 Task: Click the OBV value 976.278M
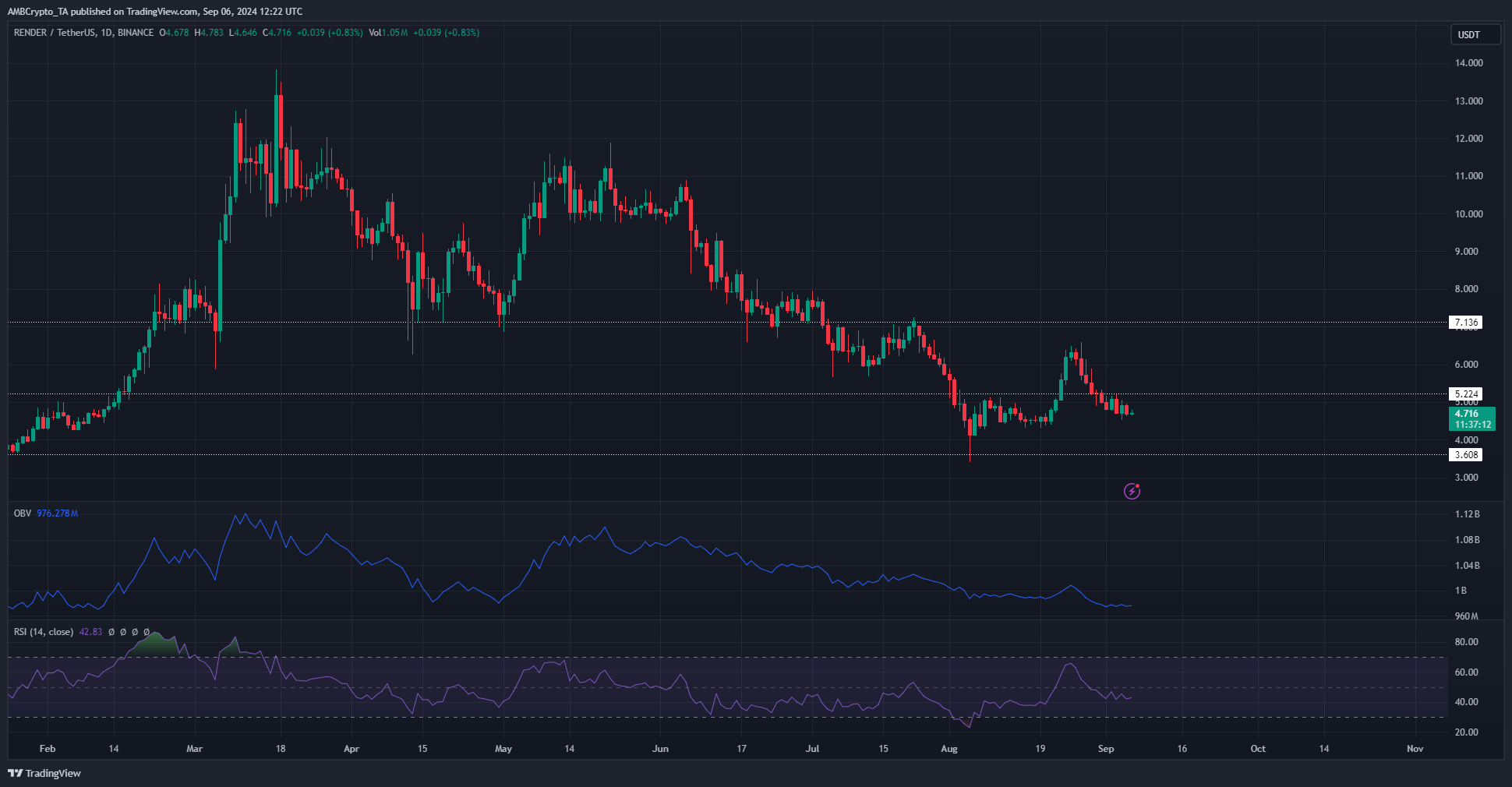click(x=57, y=513)
